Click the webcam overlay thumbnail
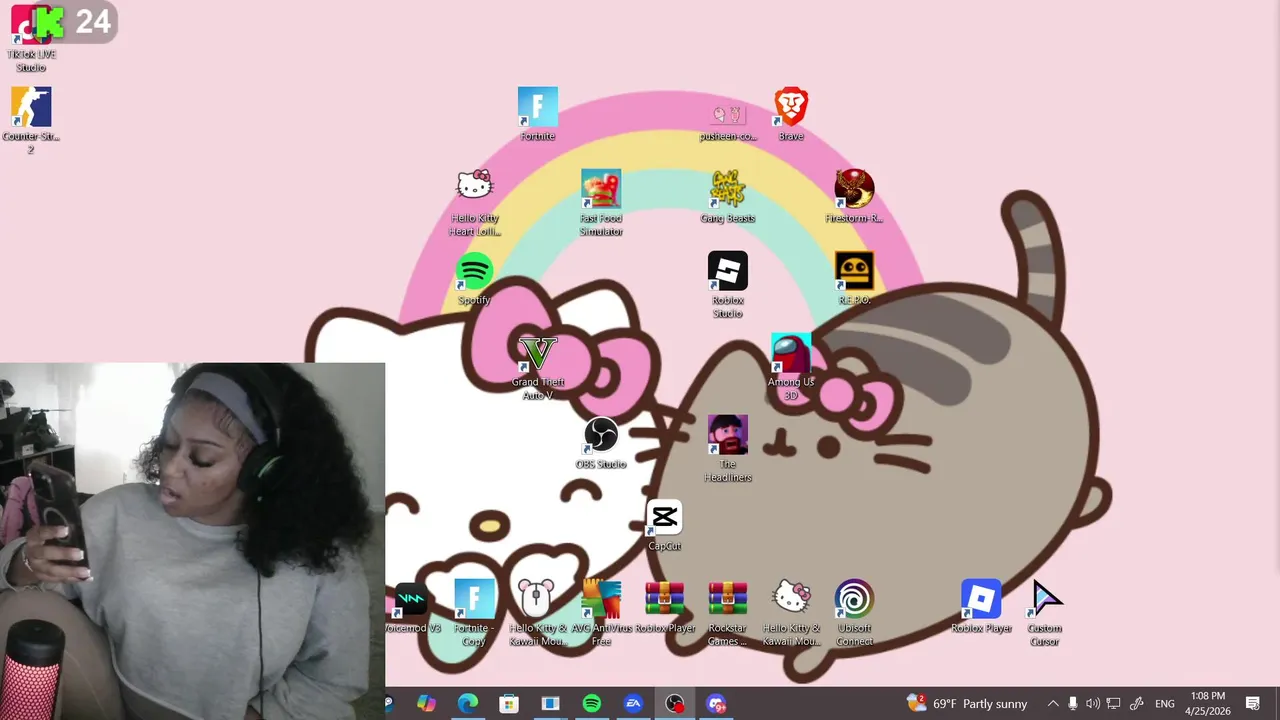The width and height of the screenshot is (1280, 720). 192,541
